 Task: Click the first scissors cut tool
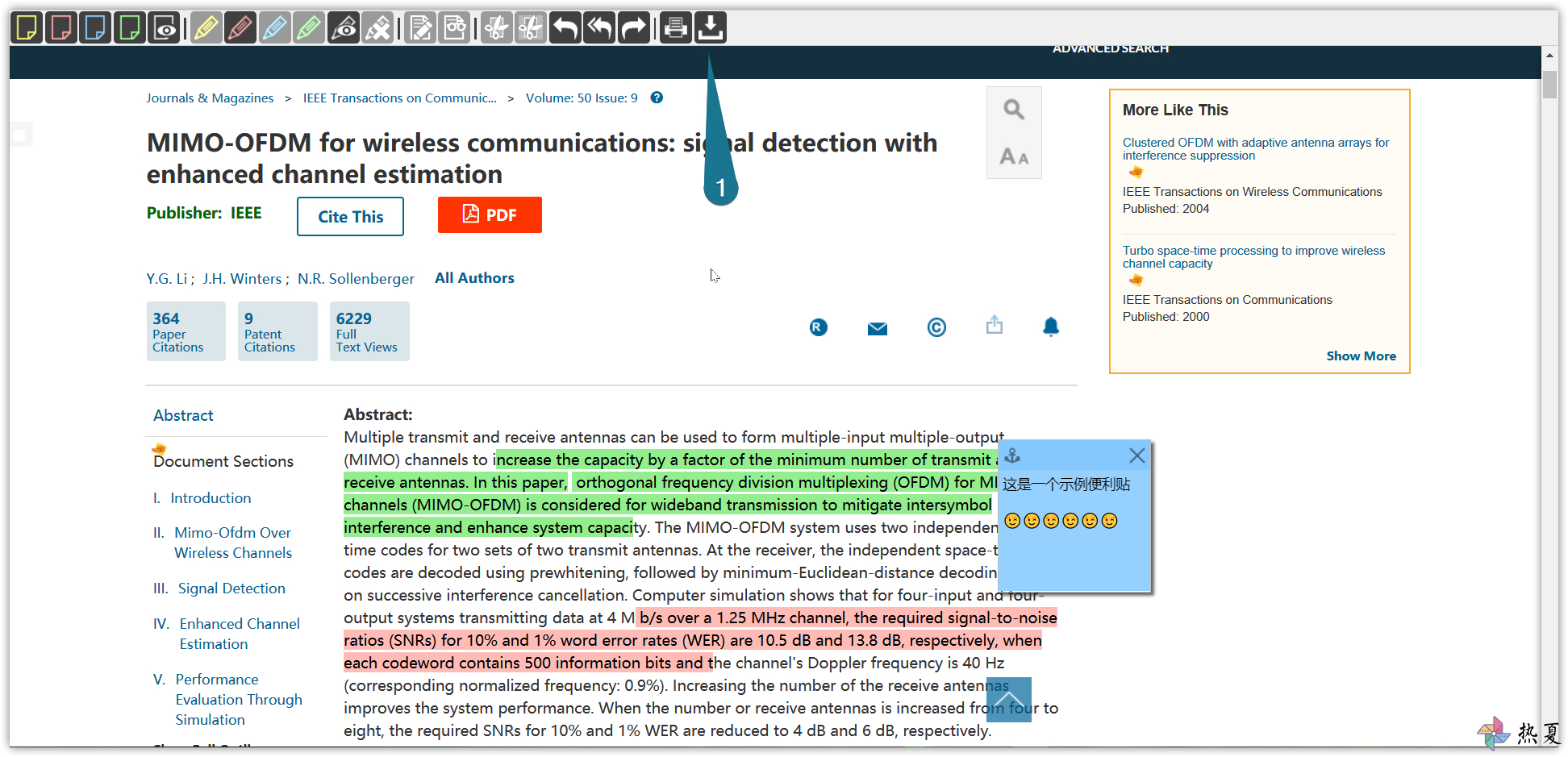[x=497, y=27]
